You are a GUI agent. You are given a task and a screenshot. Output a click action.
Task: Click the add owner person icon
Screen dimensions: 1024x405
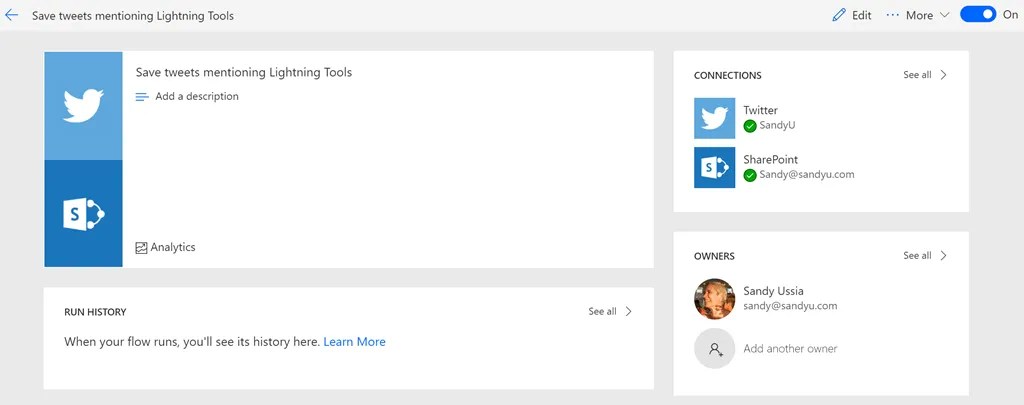[x=714, y=348]
